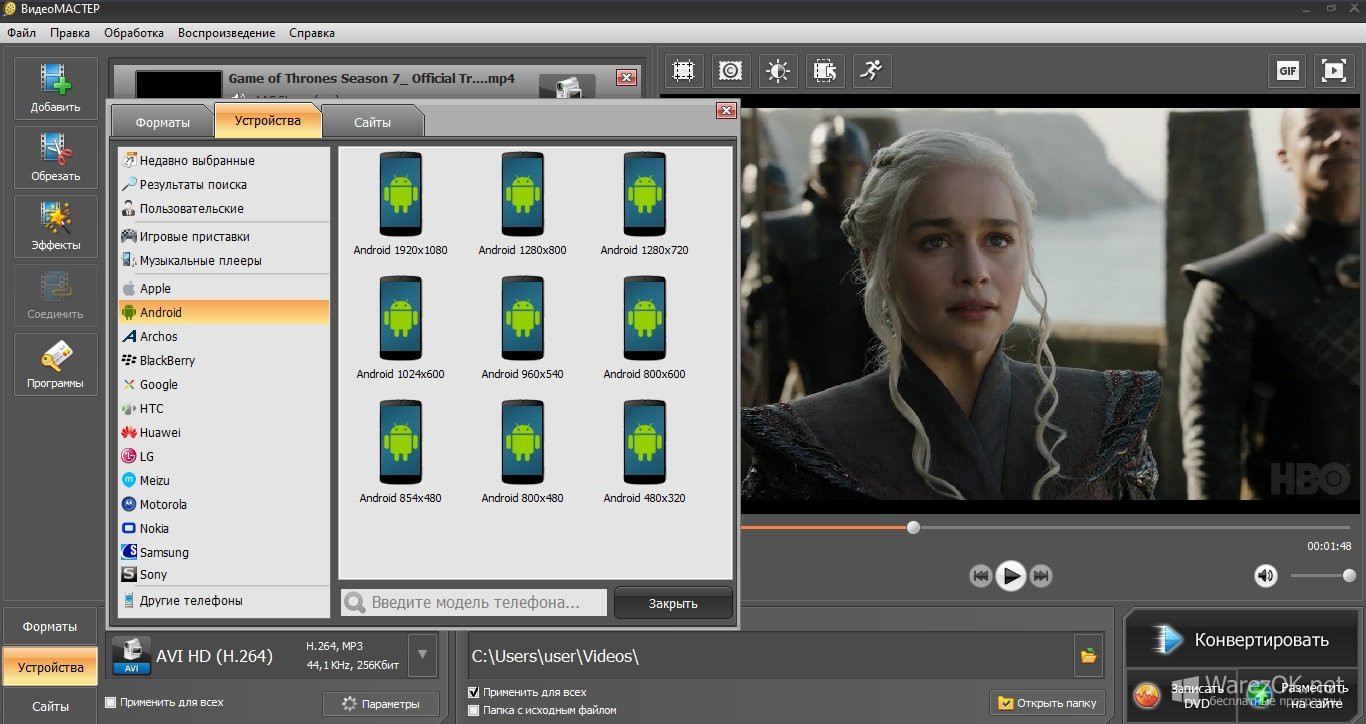
Task: Select Motorola in device list
Action: pos(224,504)
